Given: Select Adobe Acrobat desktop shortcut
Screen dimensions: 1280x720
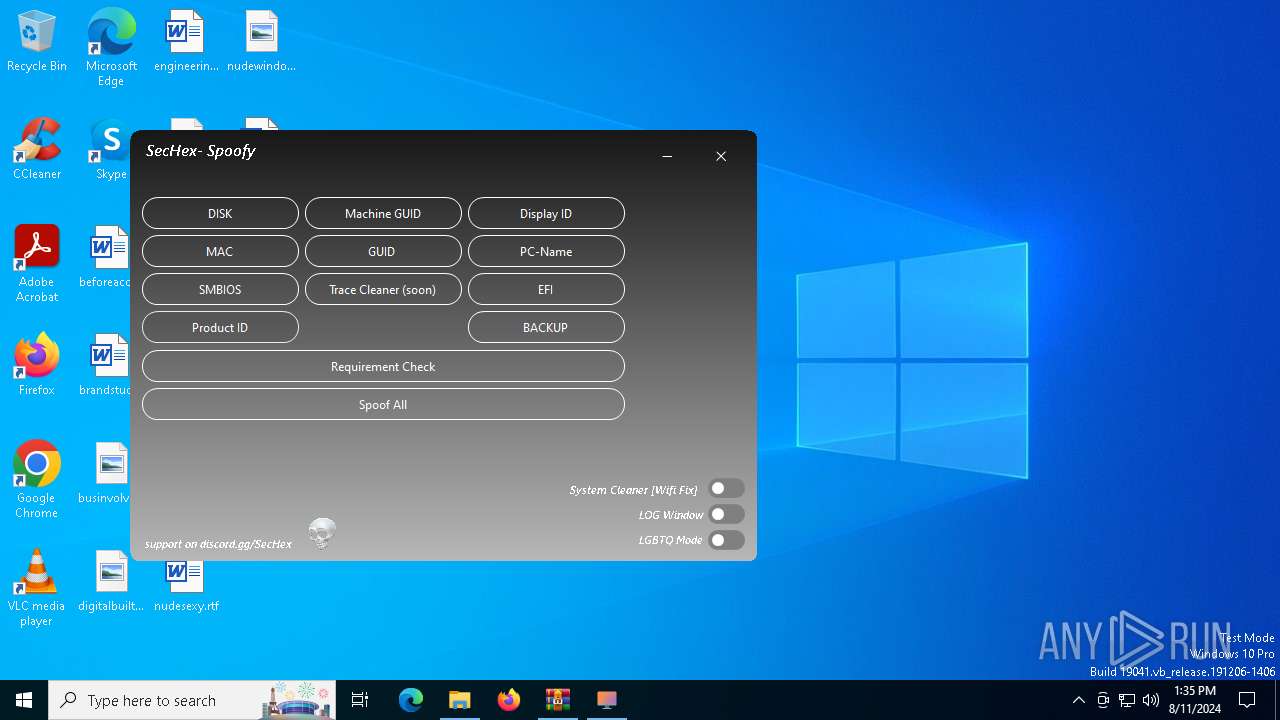Looking at the screenshot, I should [37, 264].
